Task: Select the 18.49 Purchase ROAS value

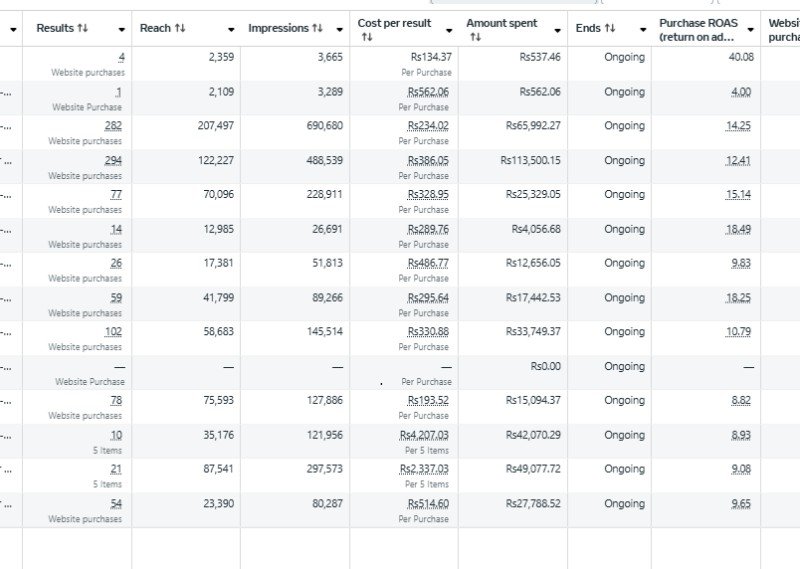Action: pos(739,229)
